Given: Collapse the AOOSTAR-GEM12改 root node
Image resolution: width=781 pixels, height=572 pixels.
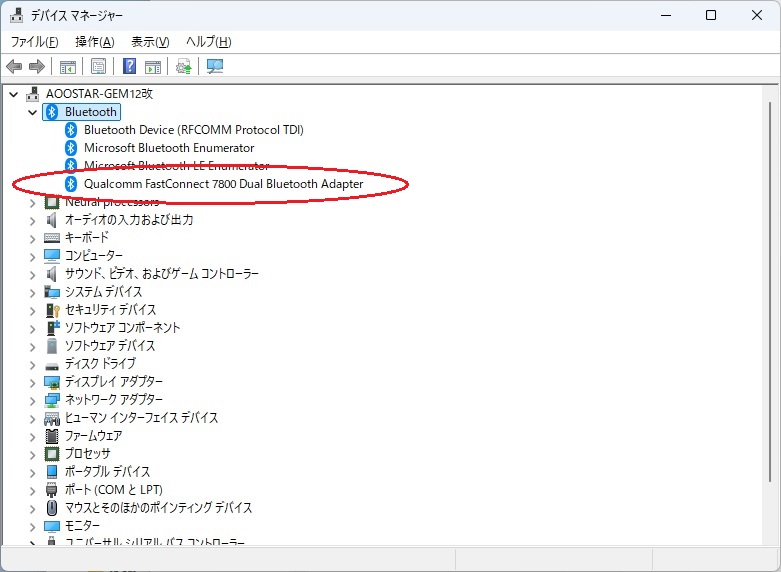Looking at the screenshot, I should click(13, 94).
